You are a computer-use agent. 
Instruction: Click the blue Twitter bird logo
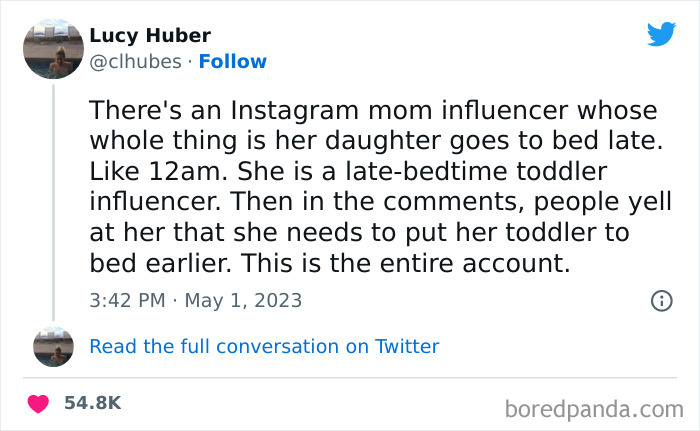coord(661,34)
